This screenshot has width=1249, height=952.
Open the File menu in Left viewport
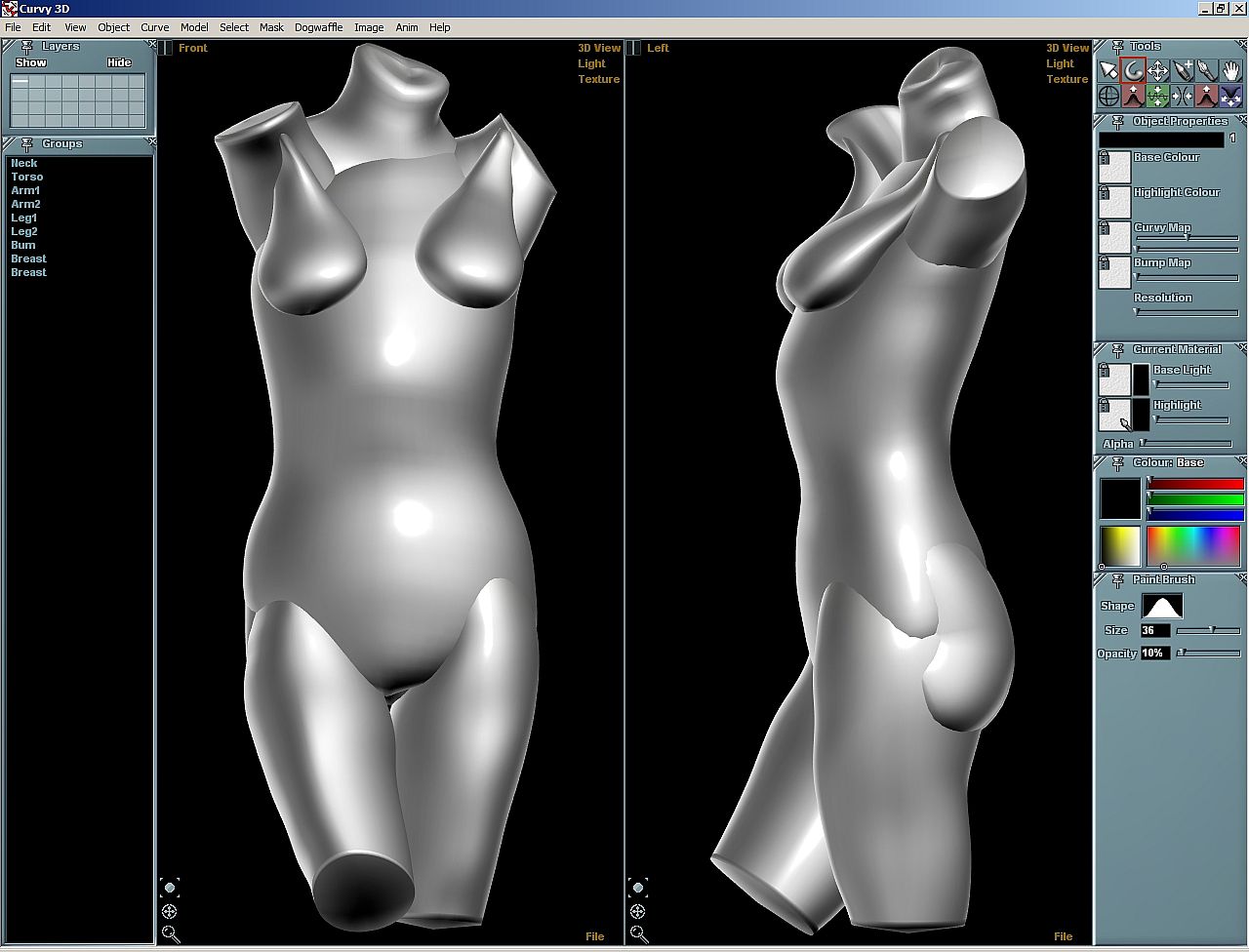(1063, 936)
